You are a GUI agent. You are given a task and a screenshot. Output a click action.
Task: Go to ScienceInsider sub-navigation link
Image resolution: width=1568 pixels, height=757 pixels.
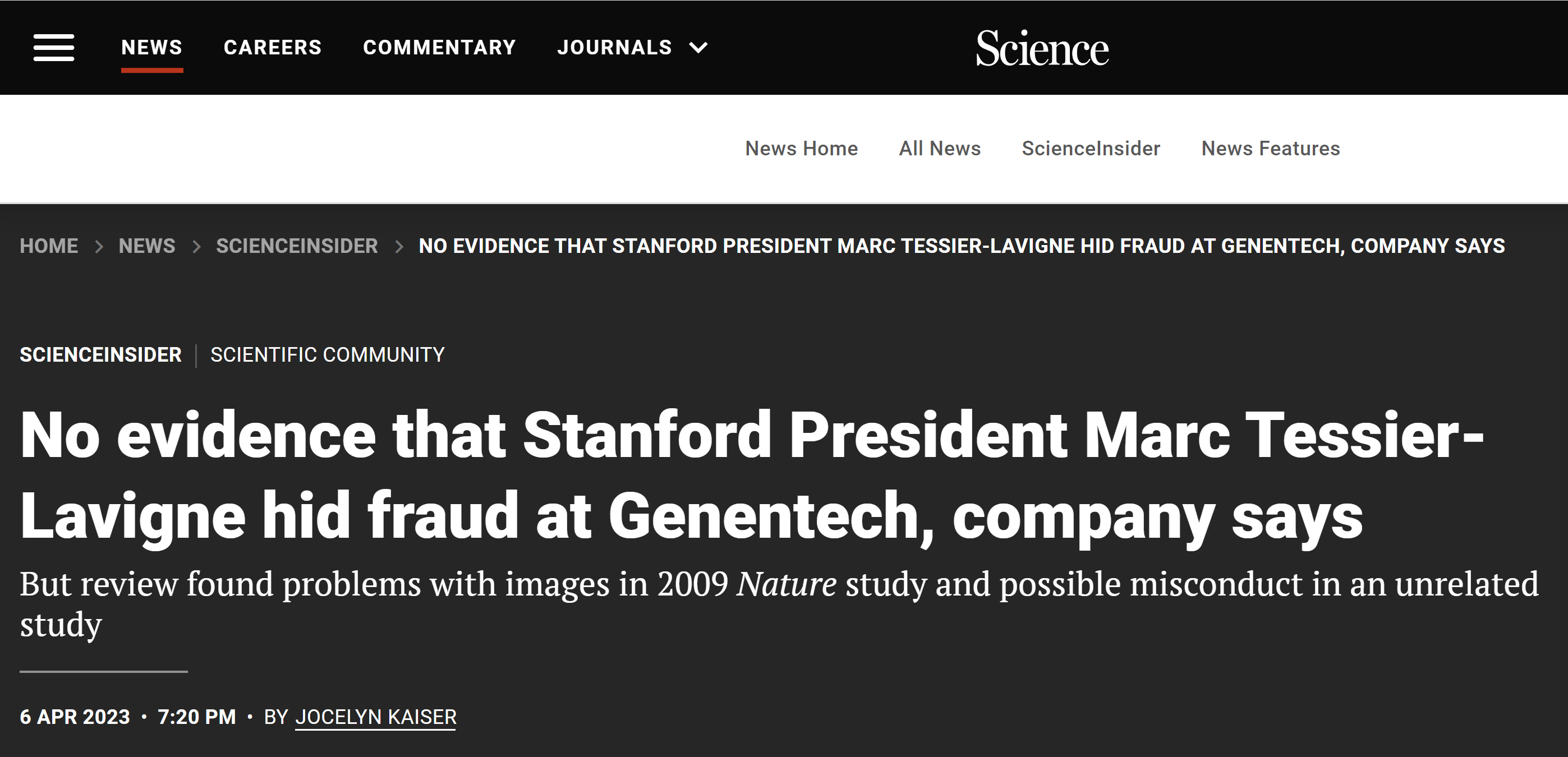1091,149
